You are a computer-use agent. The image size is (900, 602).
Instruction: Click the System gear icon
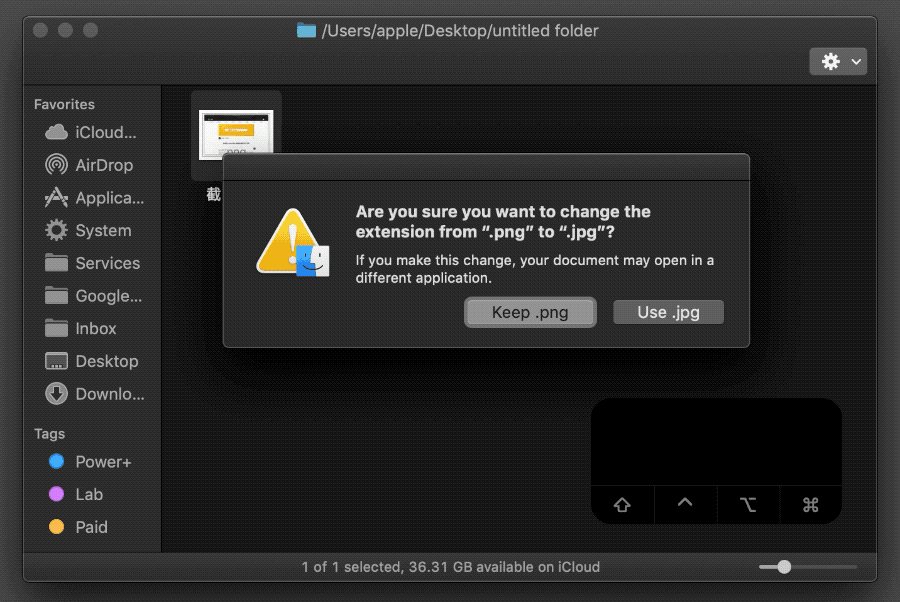56,230
